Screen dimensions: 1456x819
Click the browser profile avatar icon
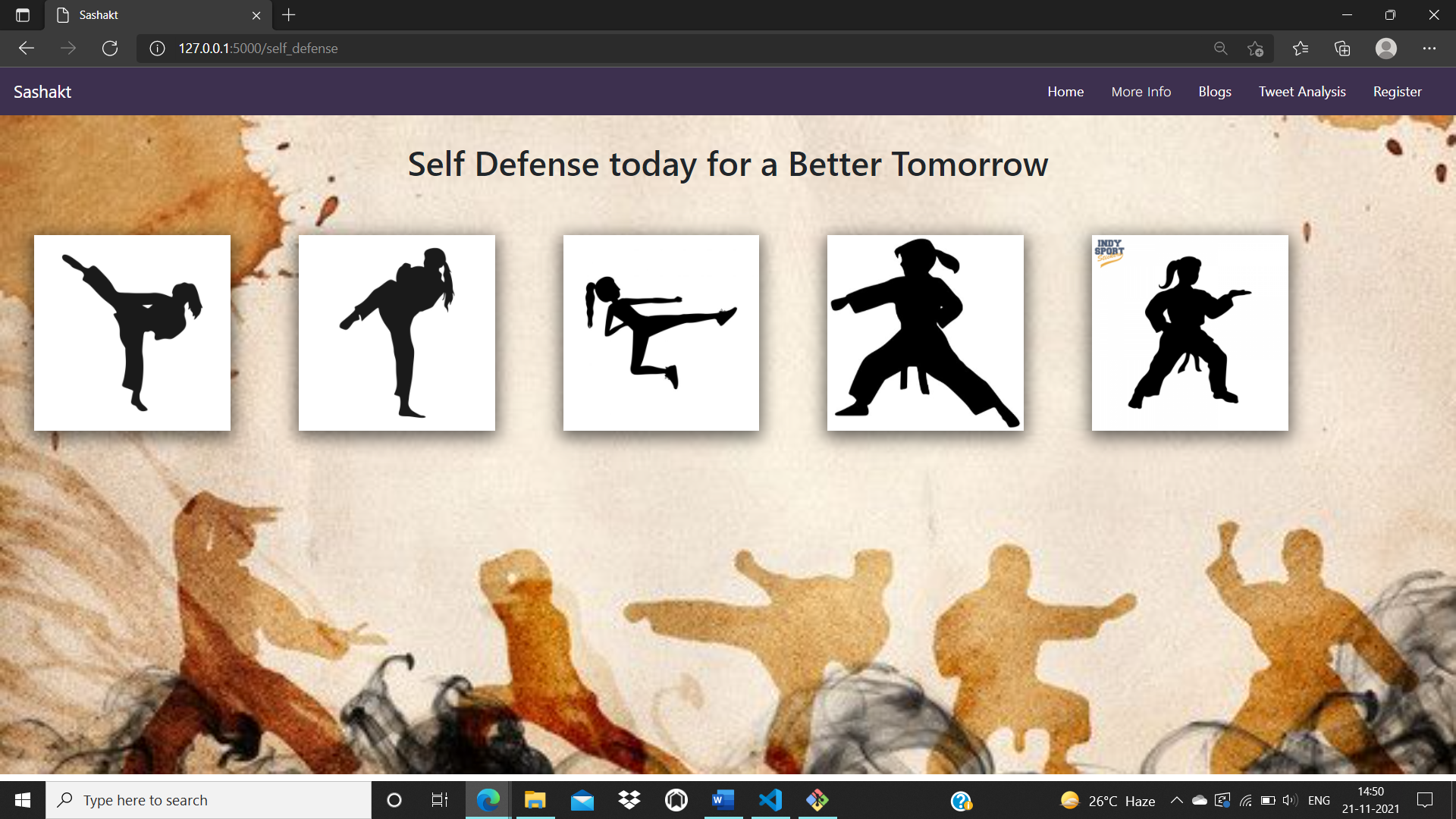click(x=1385, y=49)
